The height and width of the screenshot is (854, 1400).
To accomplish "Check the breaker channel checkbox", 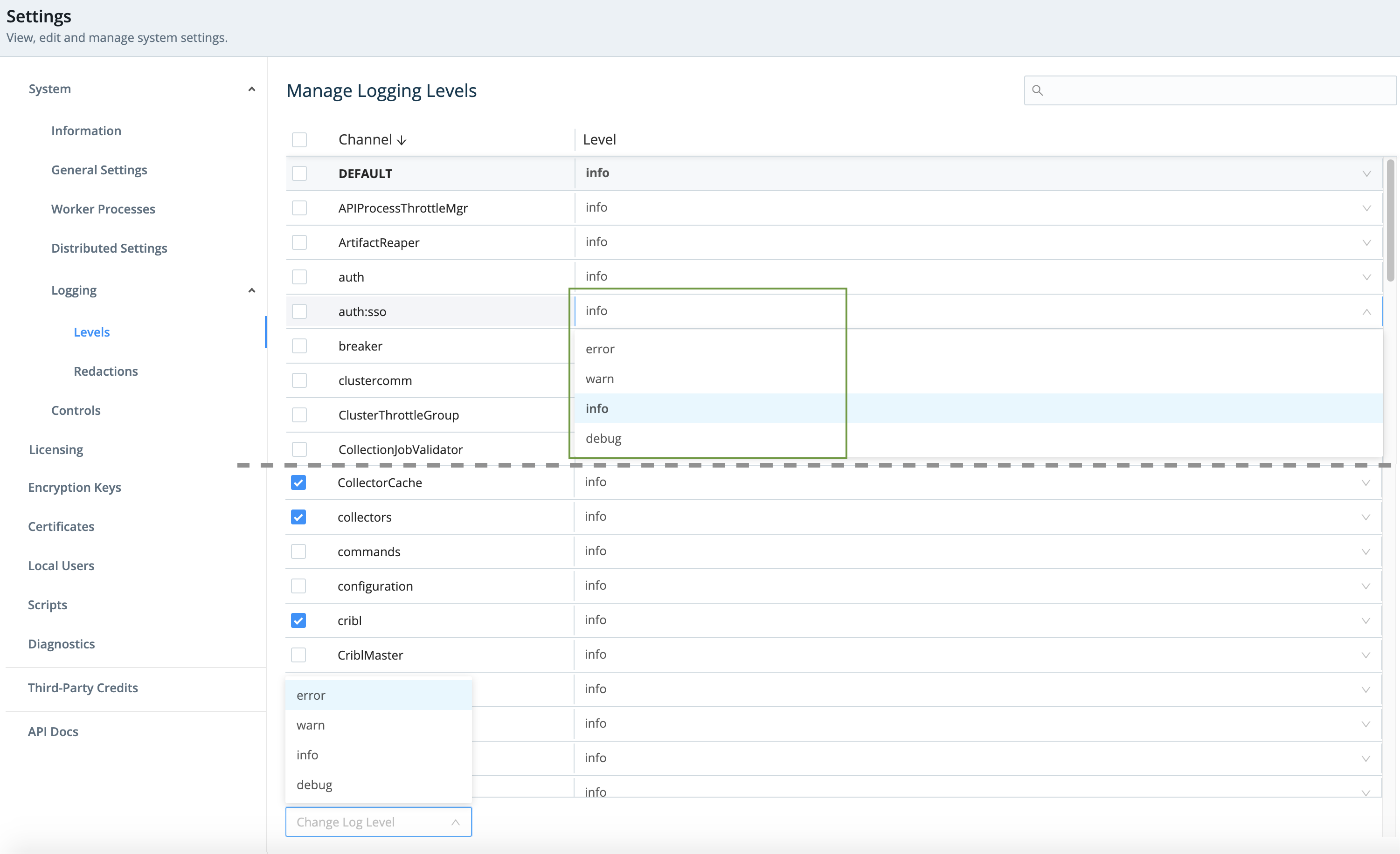I will 299,346.
